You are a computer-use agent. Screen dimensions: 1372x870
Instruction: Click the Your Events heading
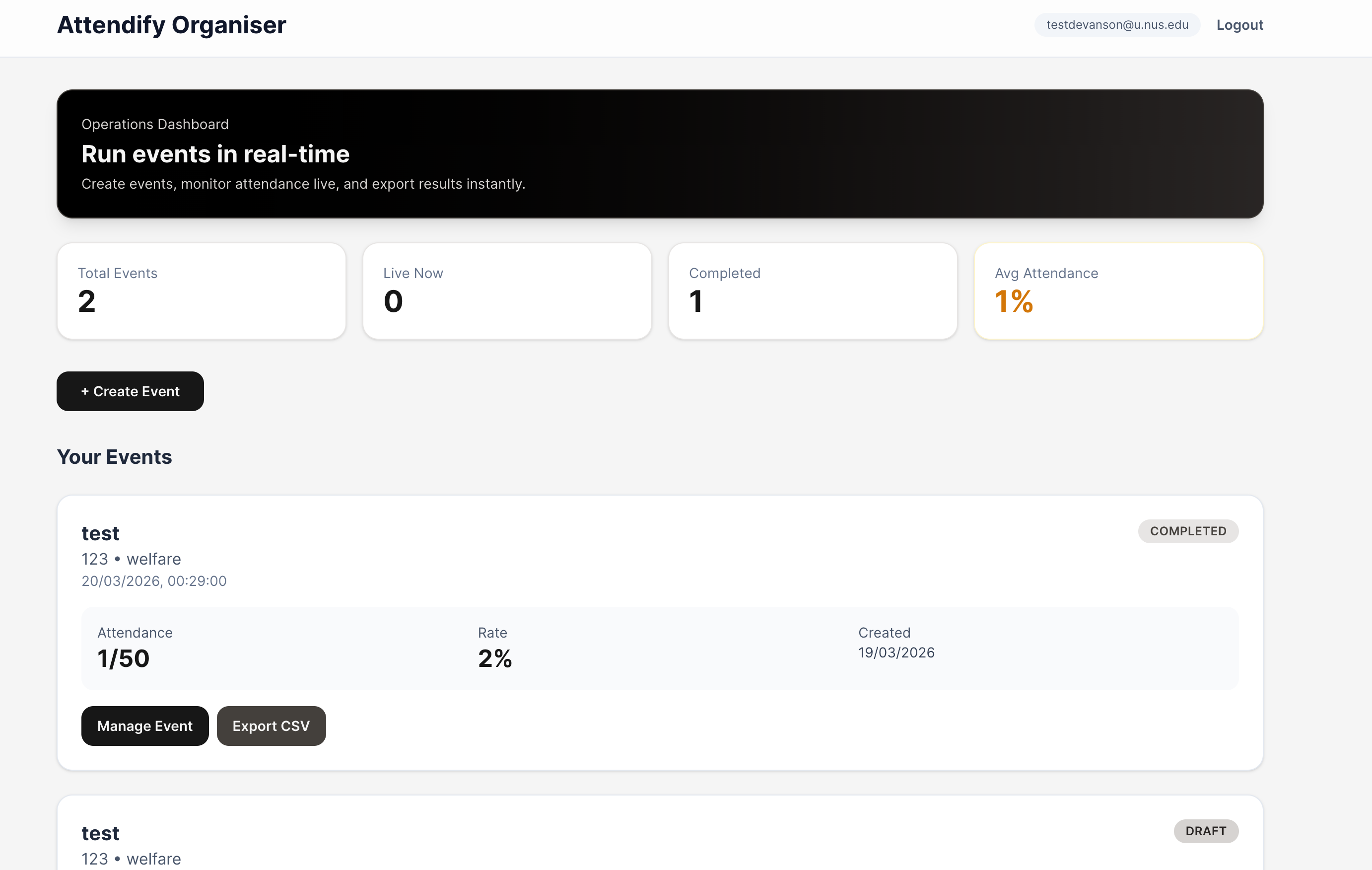pos(115,457)
